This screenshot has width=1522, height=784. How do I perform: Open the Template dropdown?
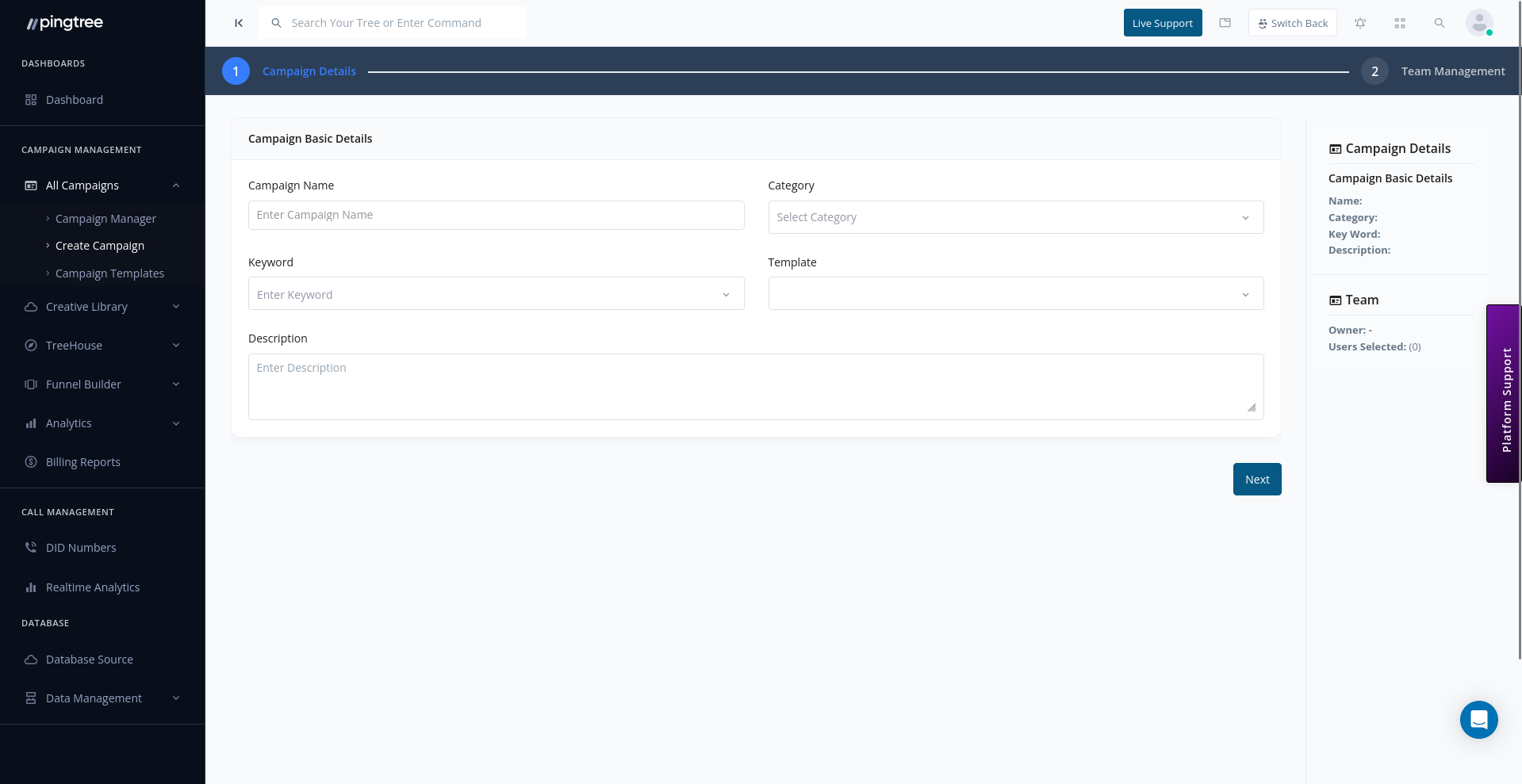click(x=1016, y=294)
